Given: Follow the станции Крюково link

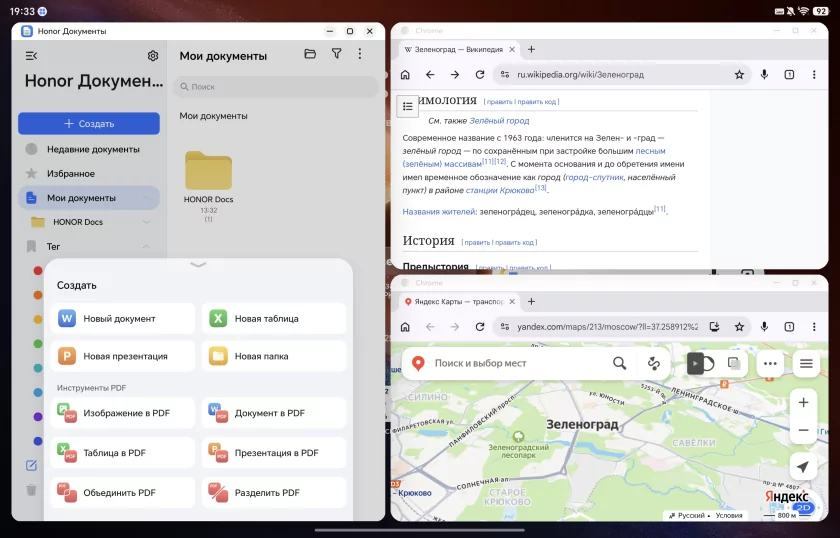Looking at the screenshot, I should [x=500, y=190].
